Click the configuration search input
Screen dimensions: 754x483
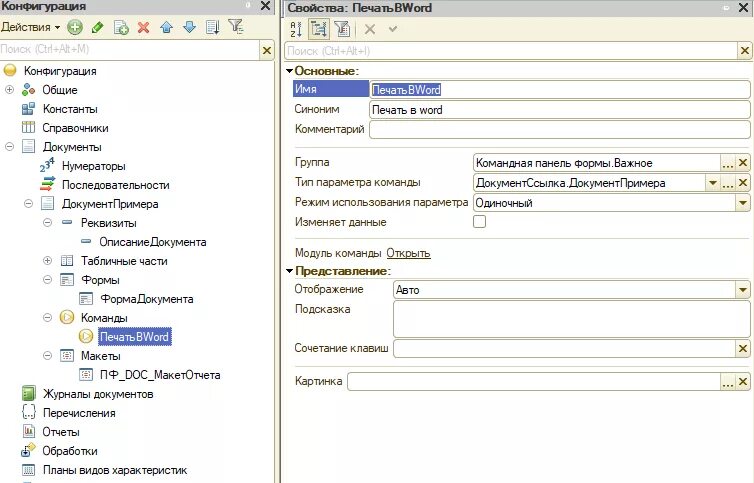click(x=130, y=50)
